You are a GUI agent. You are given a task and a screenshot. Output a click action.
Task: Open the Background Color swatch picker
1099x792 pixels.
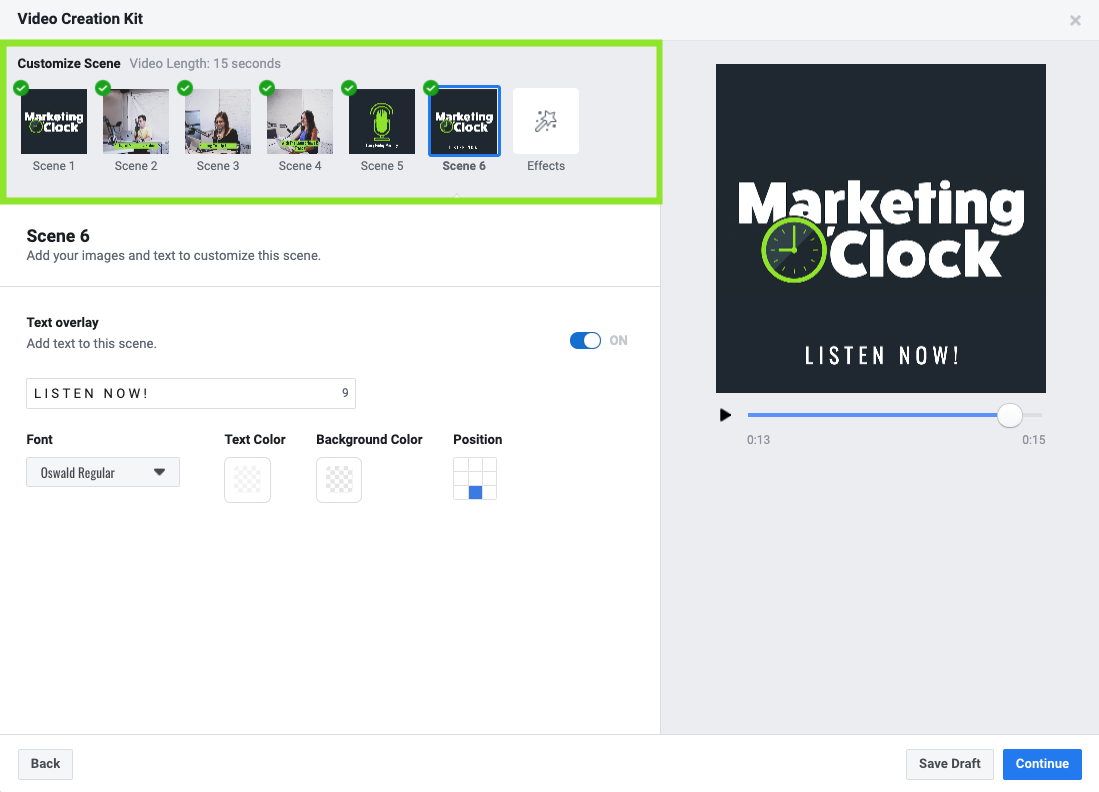338,480
